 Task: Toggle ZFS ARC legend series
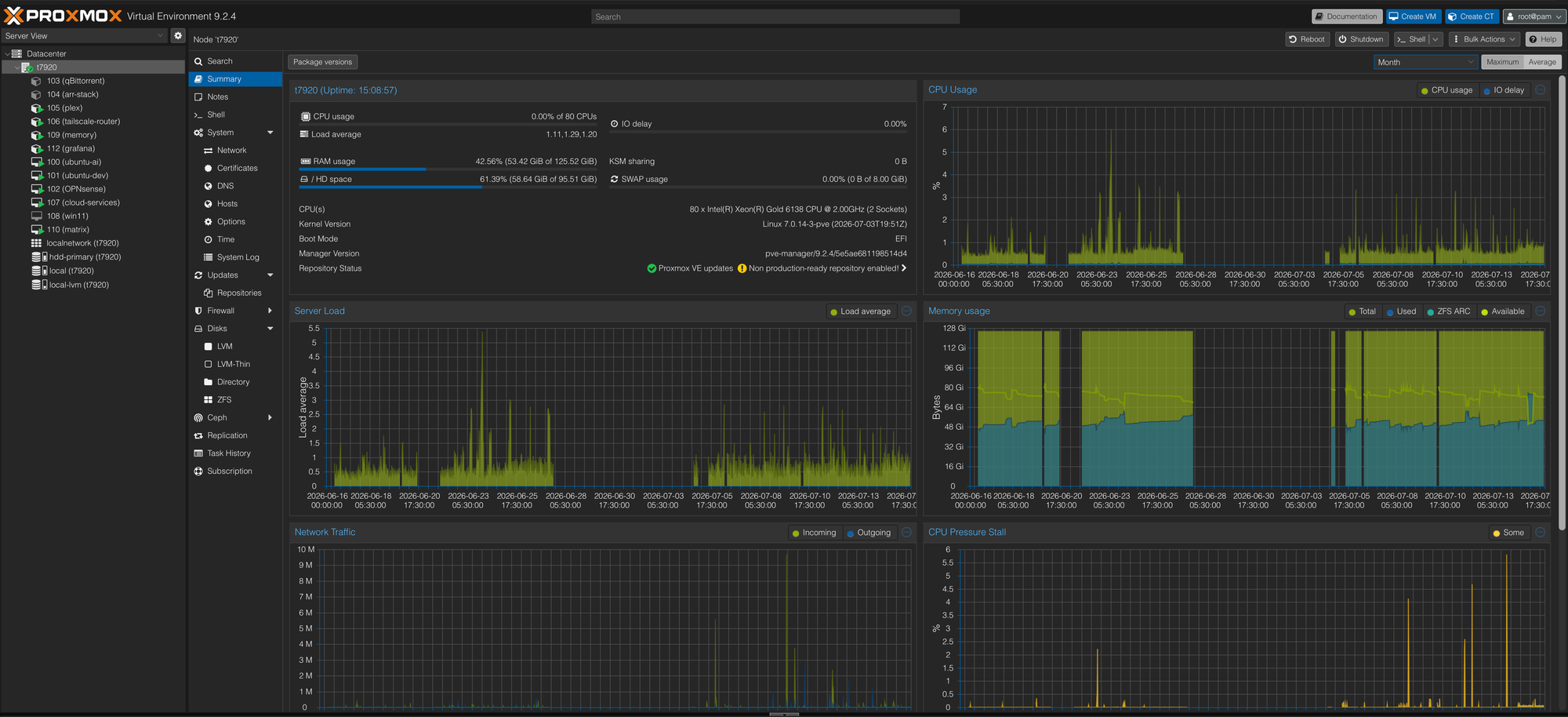pyautogui.click(x=1448, y=311)
